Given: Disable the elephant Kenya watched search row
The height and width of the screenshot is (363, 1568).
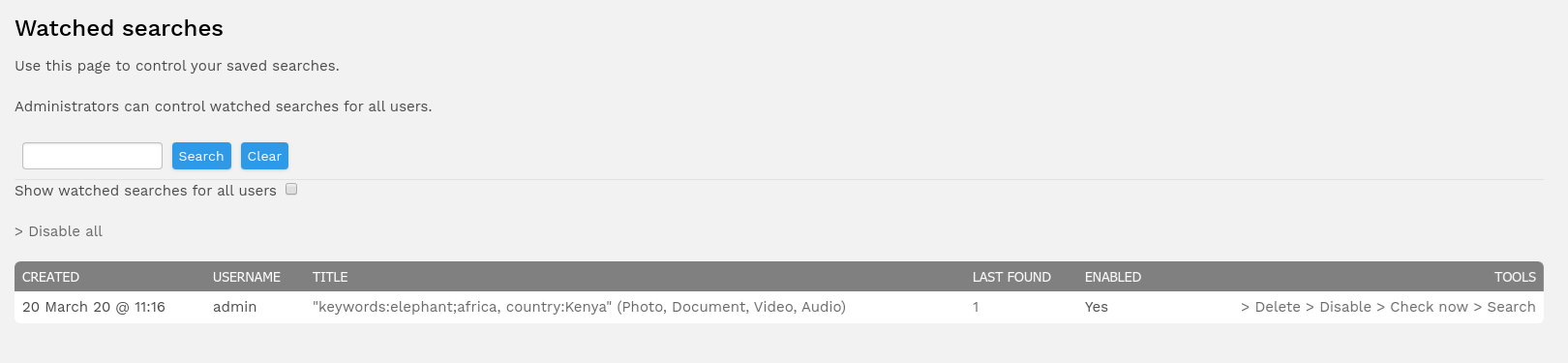Looking at the screenshot, I should pyautogui.click(x=1339, y=307).
